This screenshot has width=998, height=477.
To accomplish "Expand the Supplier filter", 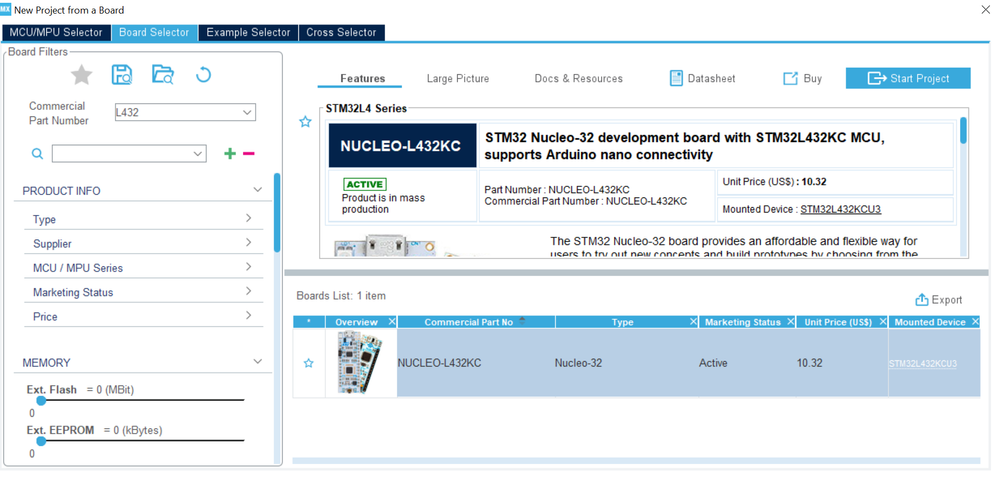I will click(x=248, y=243).
